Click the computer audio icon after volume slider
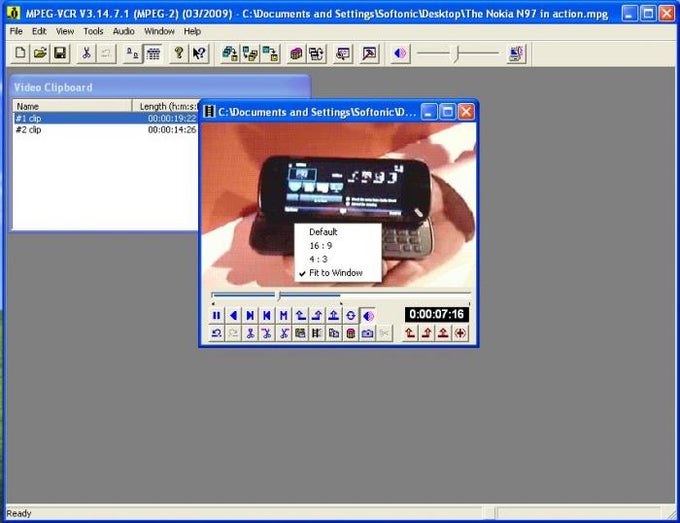The height and width of the screenshot is (523, 680). tap(516, 54)
